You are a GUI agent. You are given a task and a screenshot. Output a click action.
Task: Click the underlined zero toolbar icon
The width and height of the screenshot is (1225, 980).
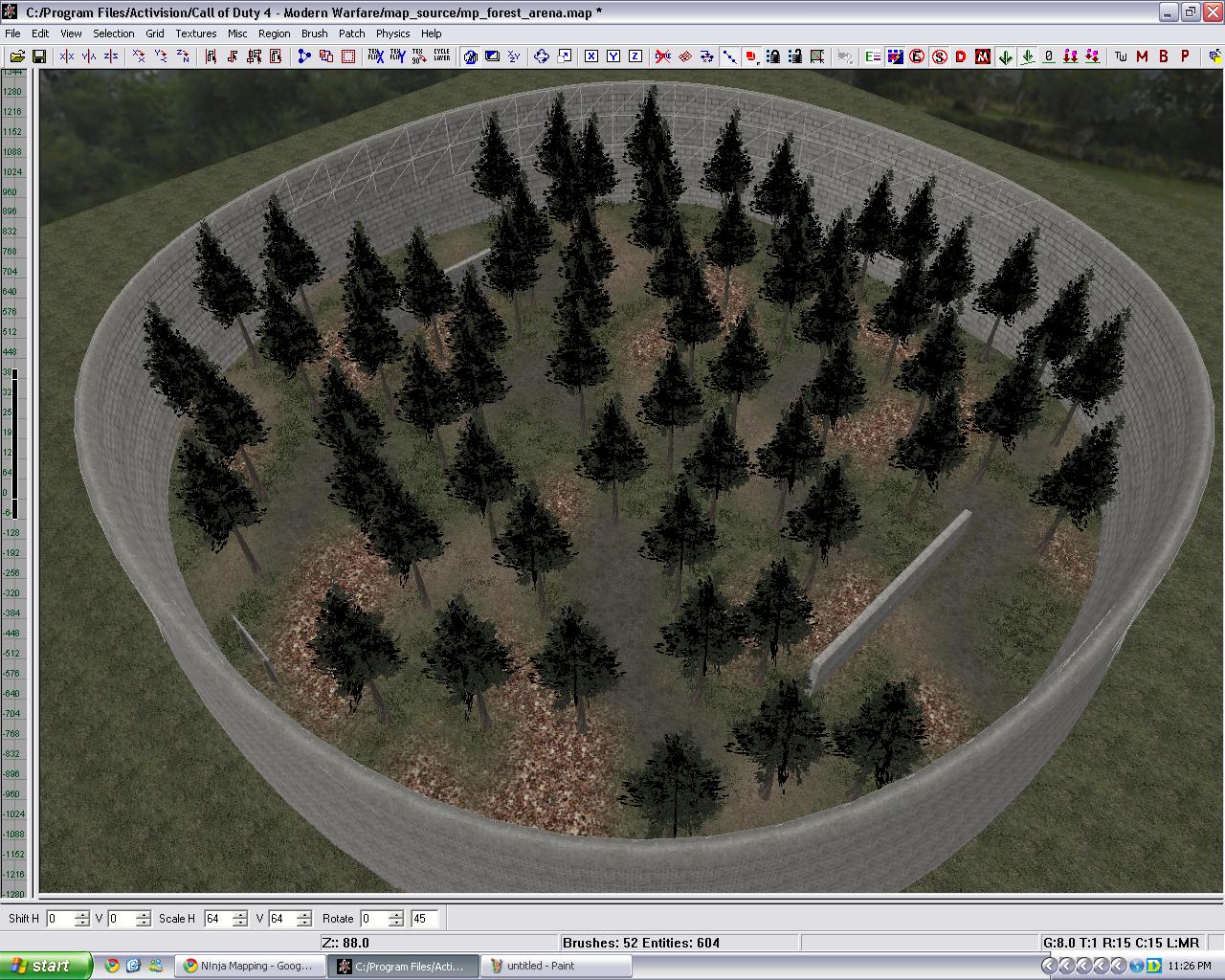(1049, 56)
